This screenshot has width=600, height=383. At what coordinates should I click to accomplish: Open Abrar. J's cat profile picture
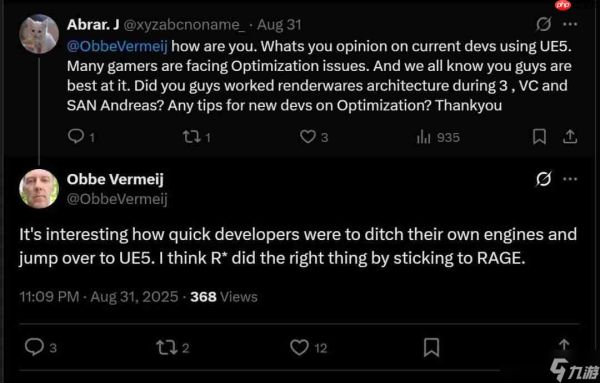click(x=39, y=34)
